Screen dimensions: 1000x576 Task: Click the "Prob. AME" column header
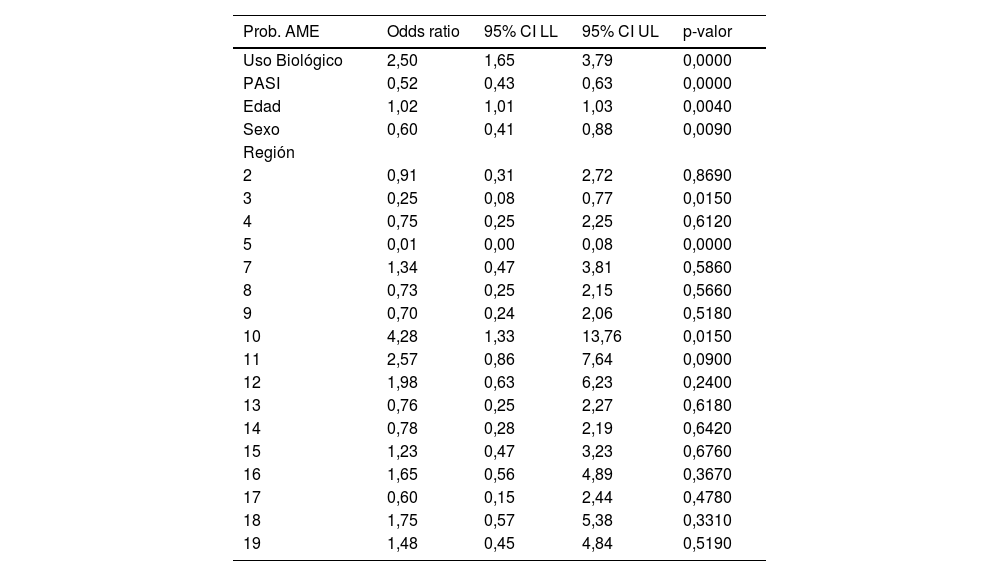[281, 31]
